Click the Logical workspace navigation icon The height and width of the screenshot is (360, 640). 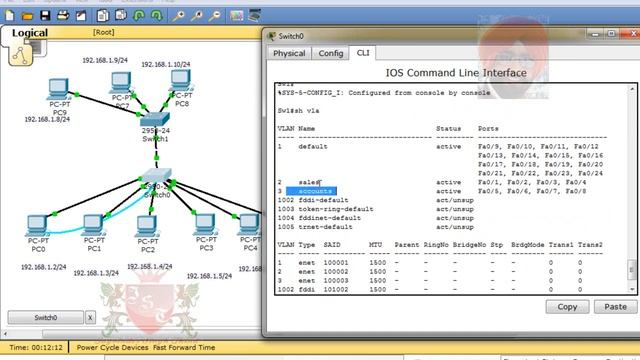(x=20, y=55)
